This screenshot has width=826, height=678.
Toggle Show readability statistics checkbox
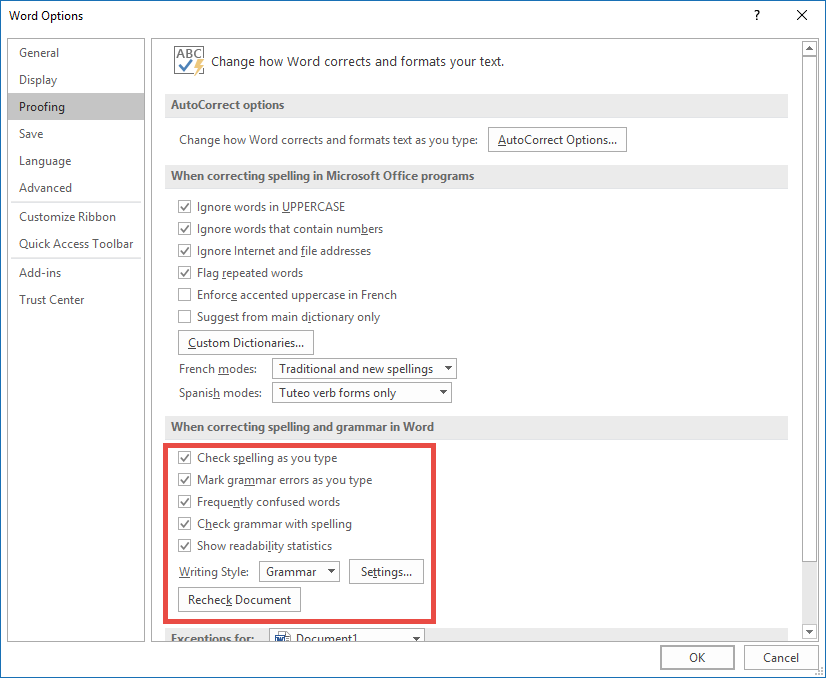[184, 546]
